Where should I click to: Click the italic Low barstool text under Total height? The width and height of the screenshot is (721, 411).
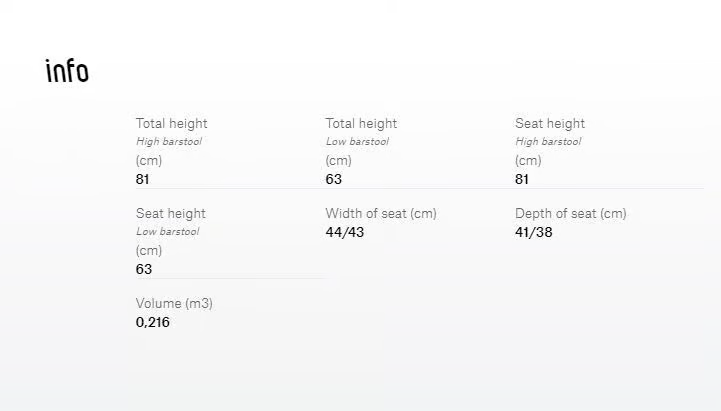(357, 142)
